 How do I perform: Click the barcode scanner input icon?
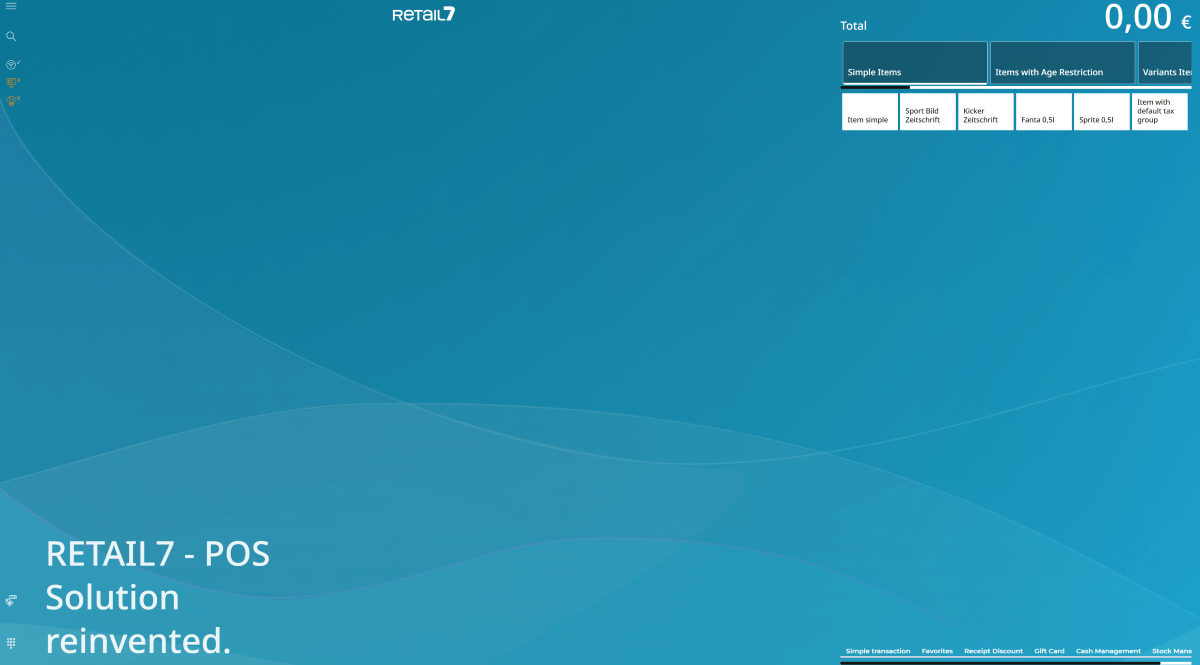pos(11,601)
